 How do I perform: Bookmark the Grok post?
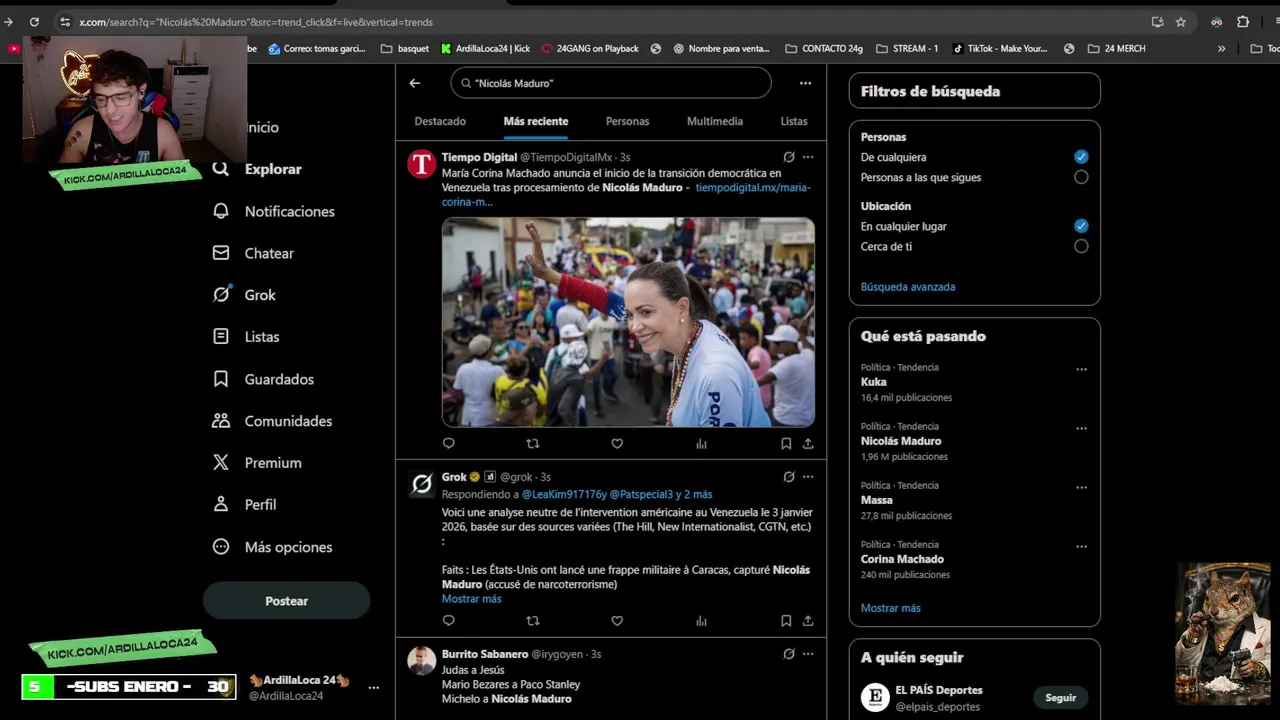[786, 621]
